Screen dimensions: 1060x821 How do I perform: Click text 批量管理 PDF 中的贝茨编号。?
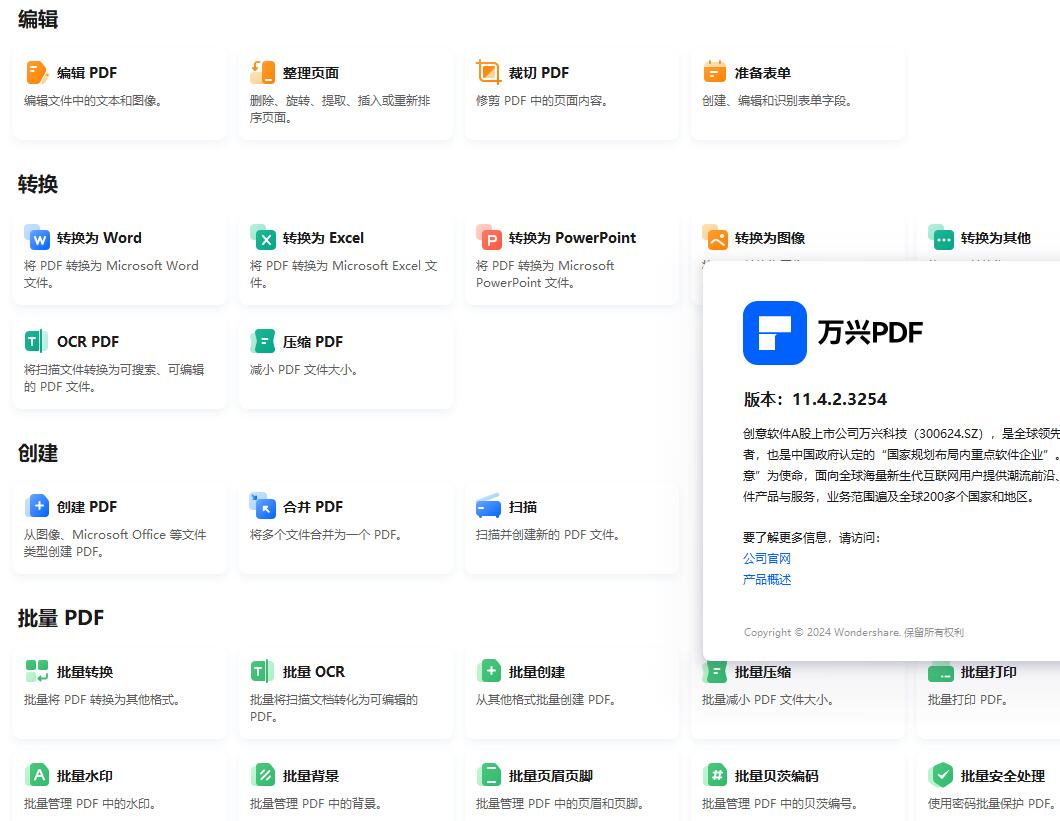point(779,804)
